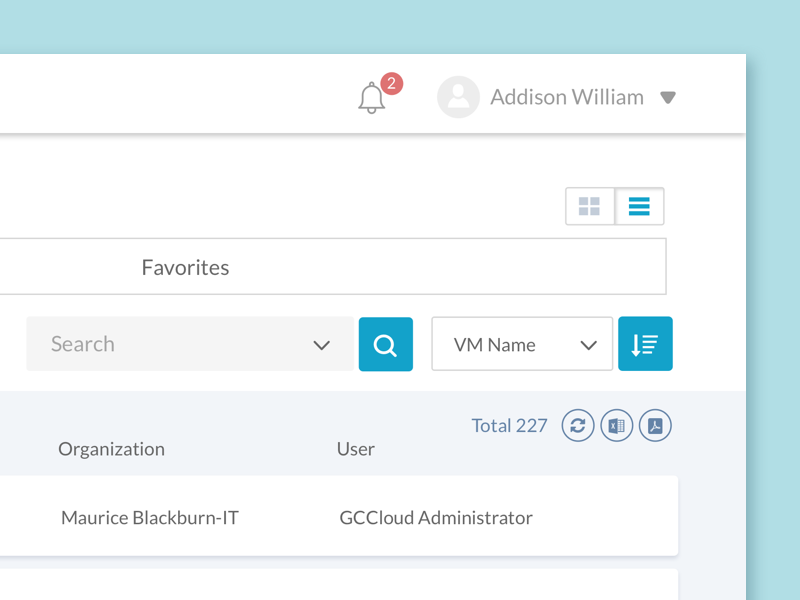Select the Favorites tab
This screenshot has width=800, height=600.
[x=185, y=267]
